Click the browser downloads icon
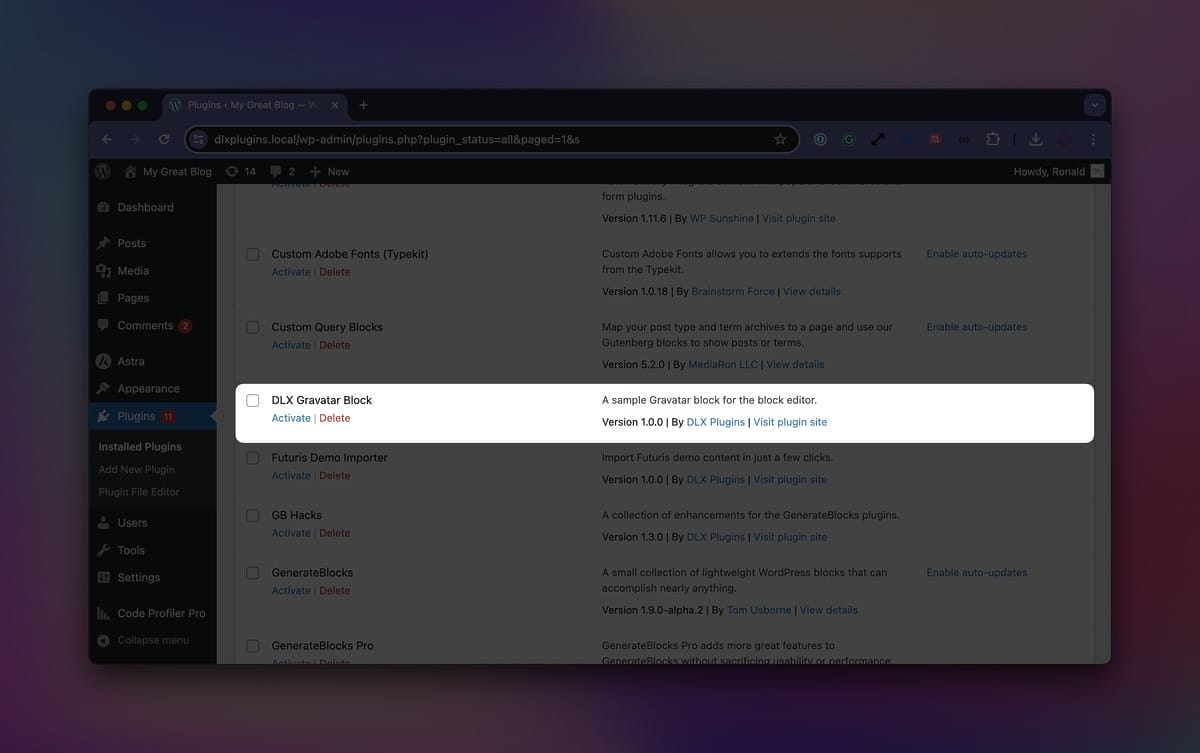1200x753 pixels. pos(1036,139)
